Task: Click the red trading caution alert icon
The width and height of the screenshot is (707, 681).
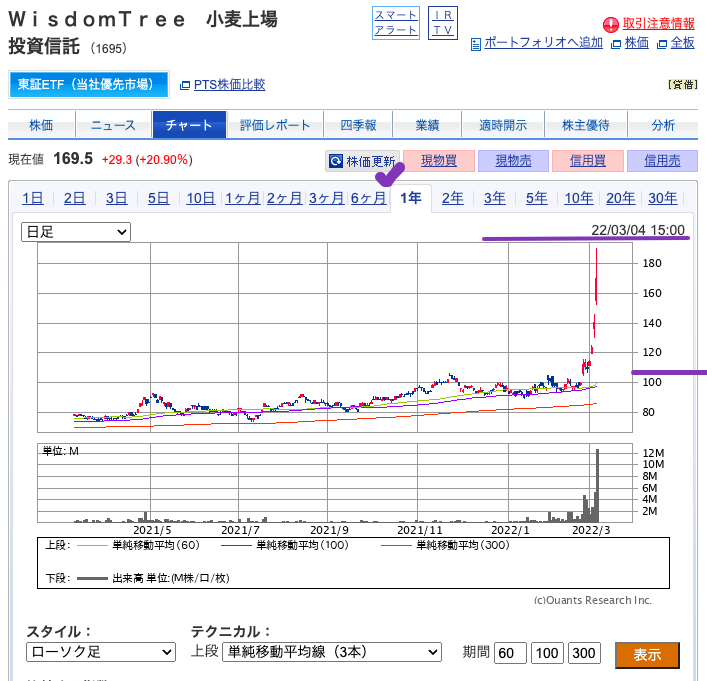Action: coord(611,24)
